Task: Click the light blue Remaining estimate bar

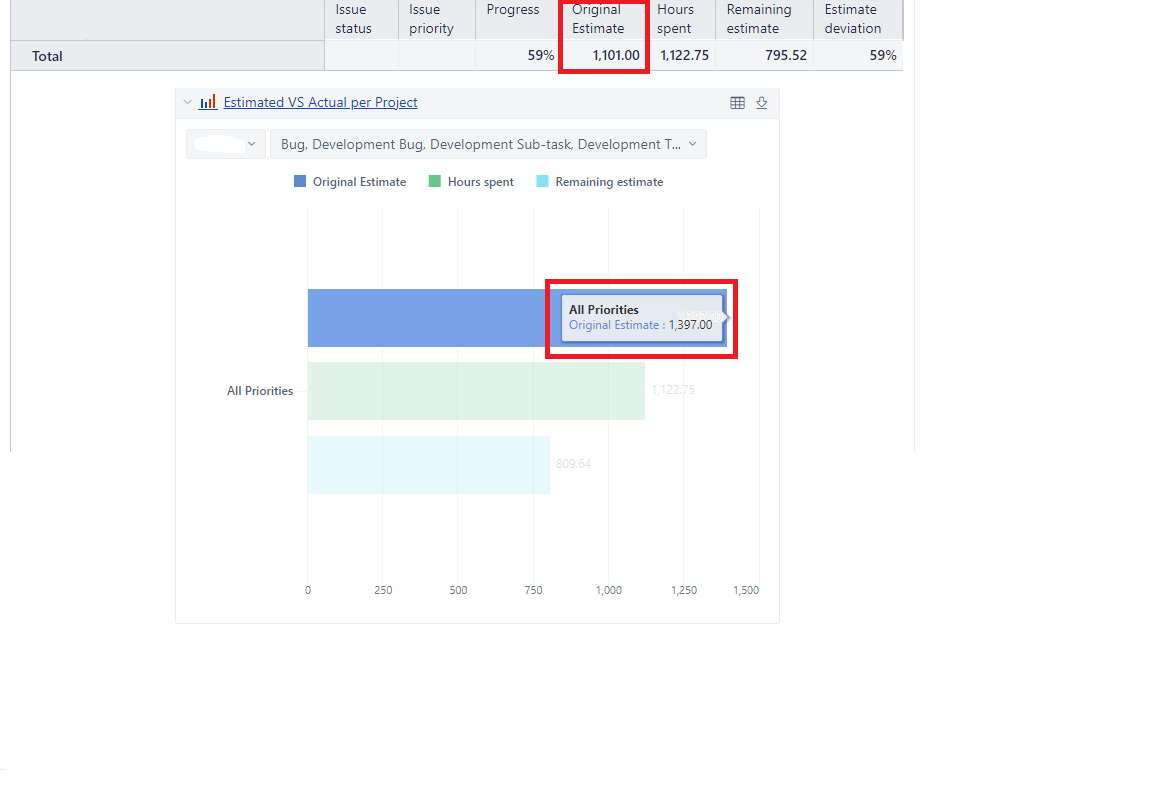Action: [x=428, y=464]
